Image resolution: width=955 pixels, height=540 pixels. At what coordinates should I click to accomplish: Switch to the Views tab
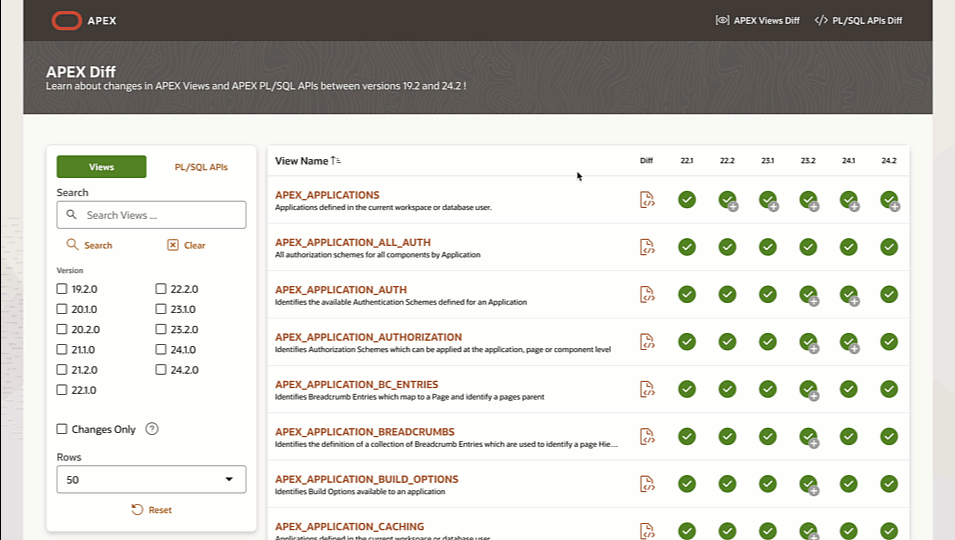[x=101, y=167]
